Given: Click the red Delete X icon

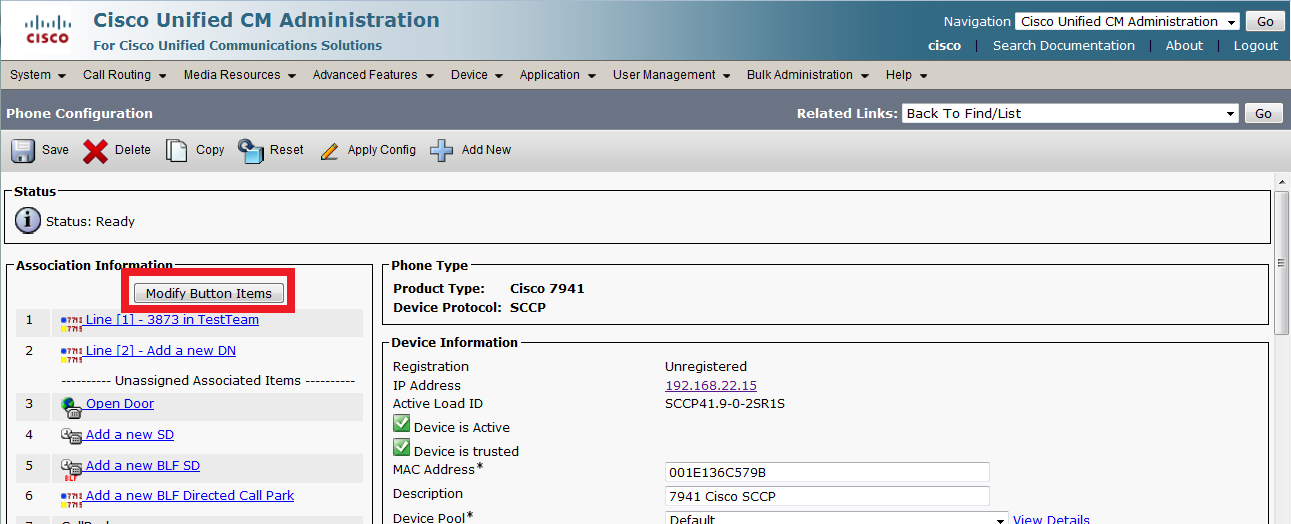Looking at the screenshot, I should coord(95,150).
